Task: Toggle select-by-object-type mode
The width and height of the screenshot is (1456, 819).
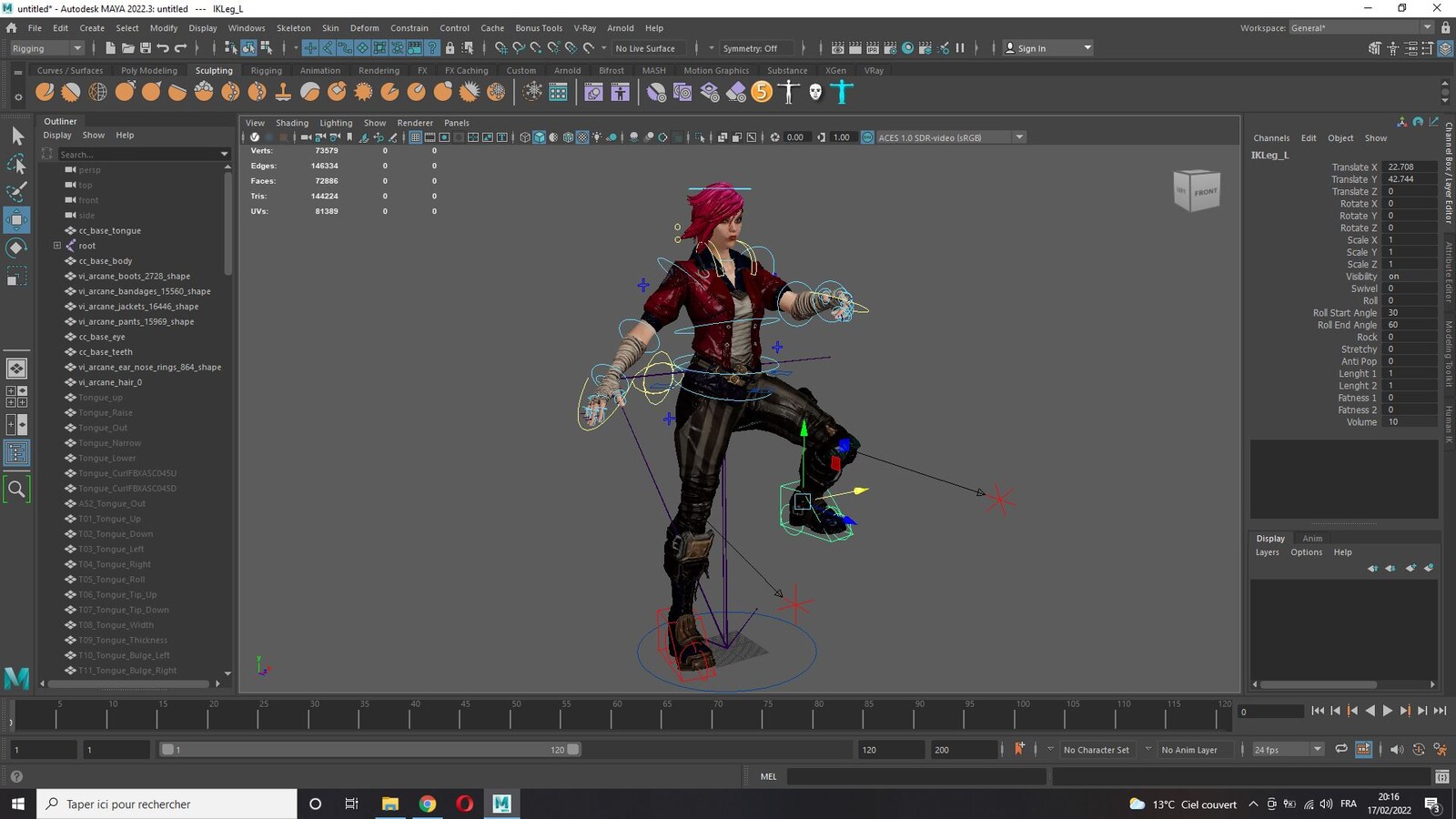Action: pyautogui.click(x=248, y=48)
